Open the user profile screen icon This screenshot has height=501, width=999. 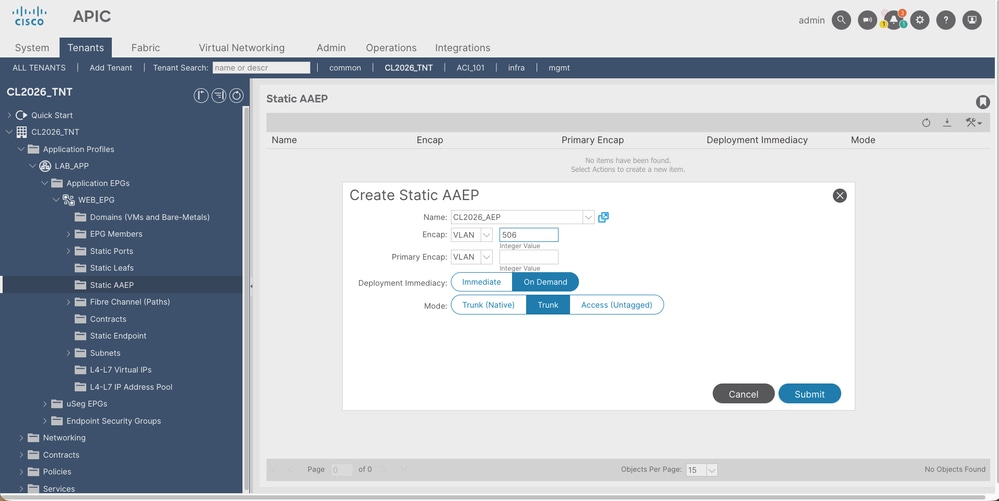pyautogui.click(x=972, y=20)
